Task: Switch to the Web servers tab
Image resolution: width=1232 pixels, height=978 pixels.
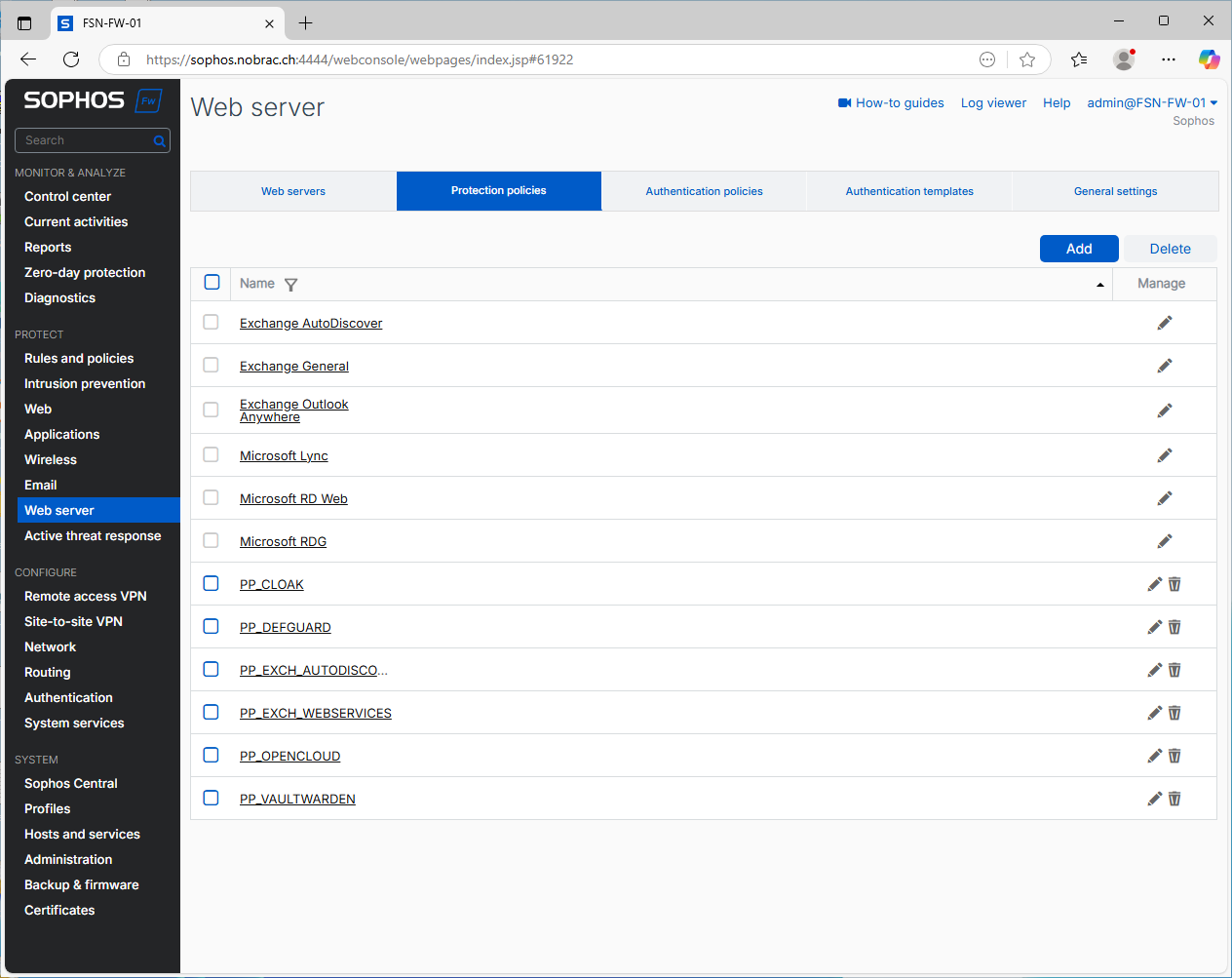Action: click(x=293, y=191)
